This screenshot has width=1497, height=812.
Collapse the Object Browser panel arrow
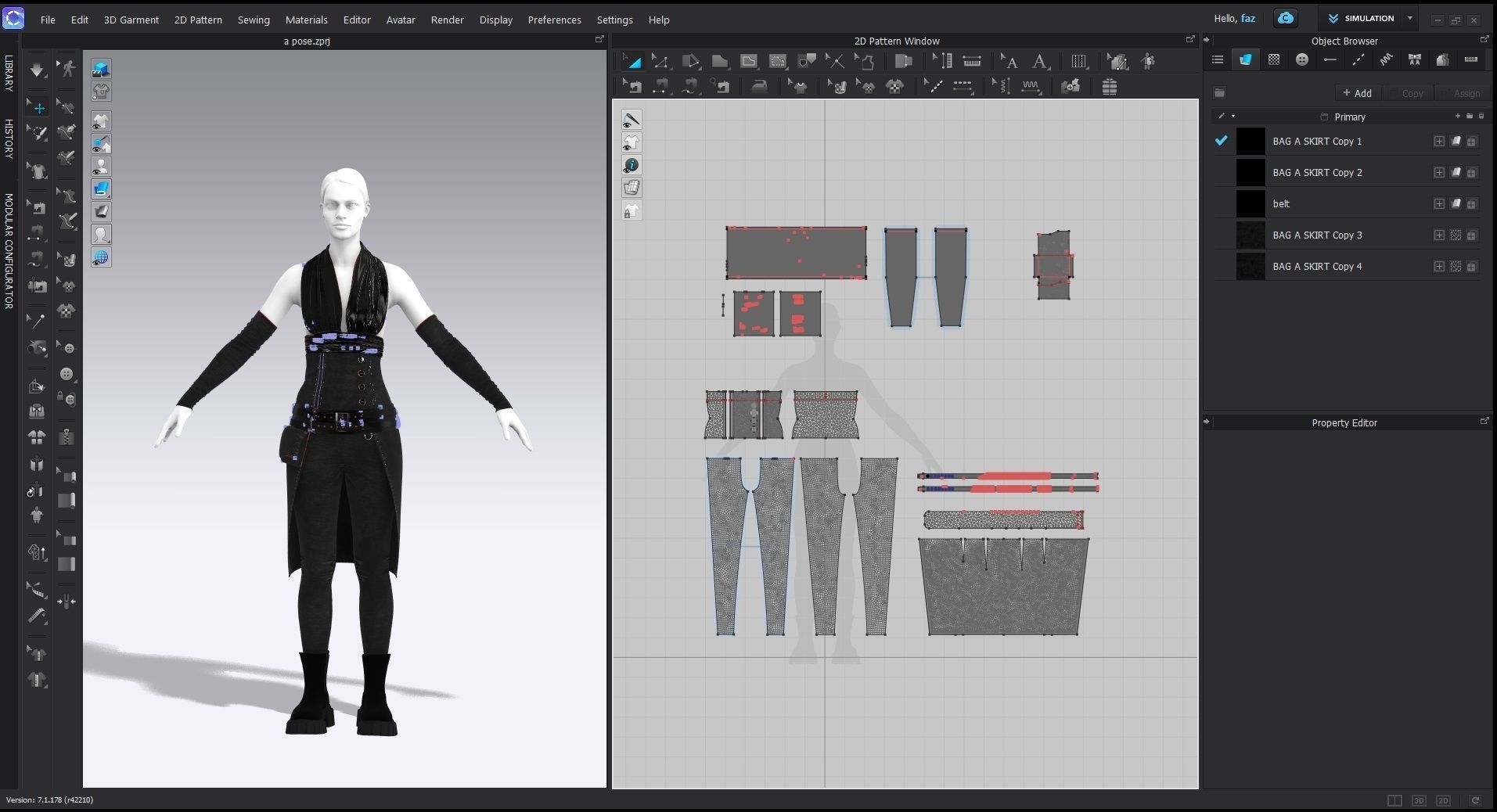pos(1207,40)
